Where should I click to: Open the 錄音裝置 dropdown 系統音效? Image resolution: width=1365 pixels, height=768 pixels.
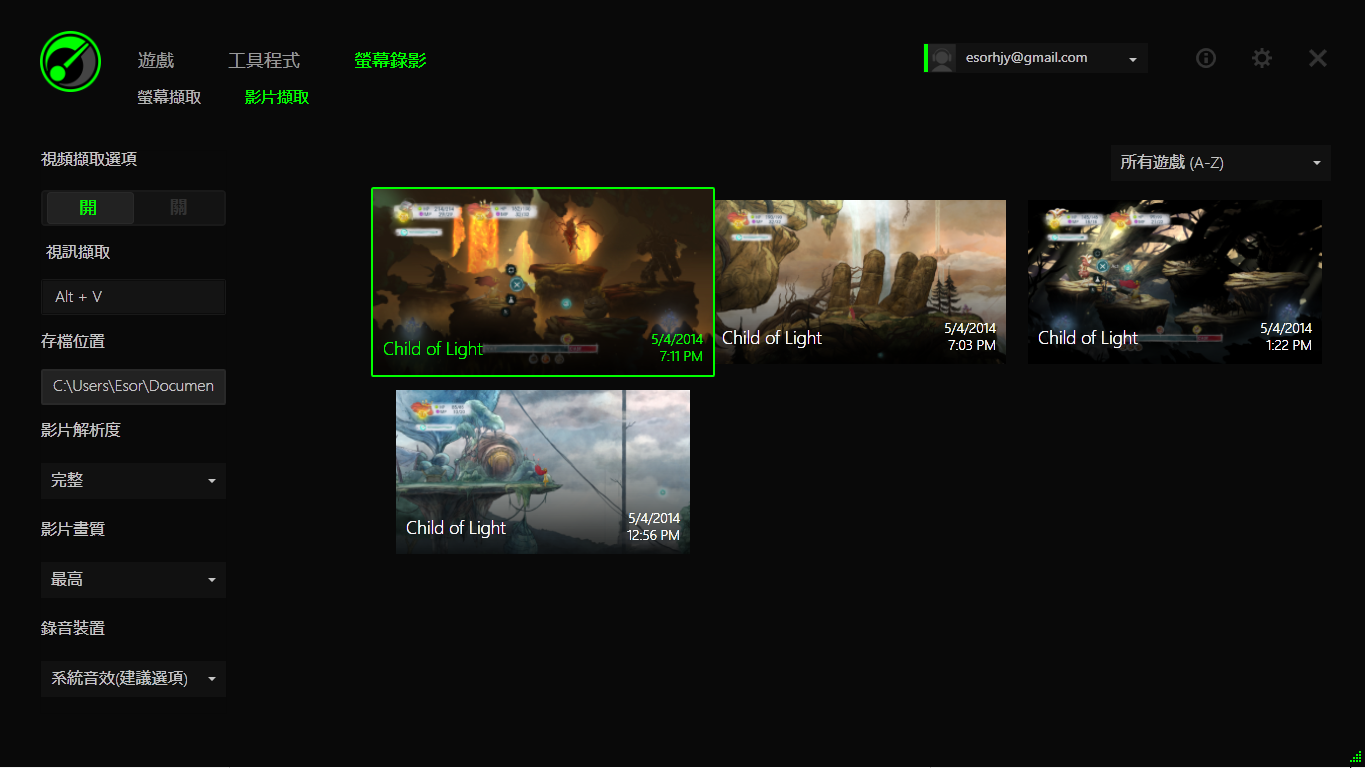pos(133,679)
